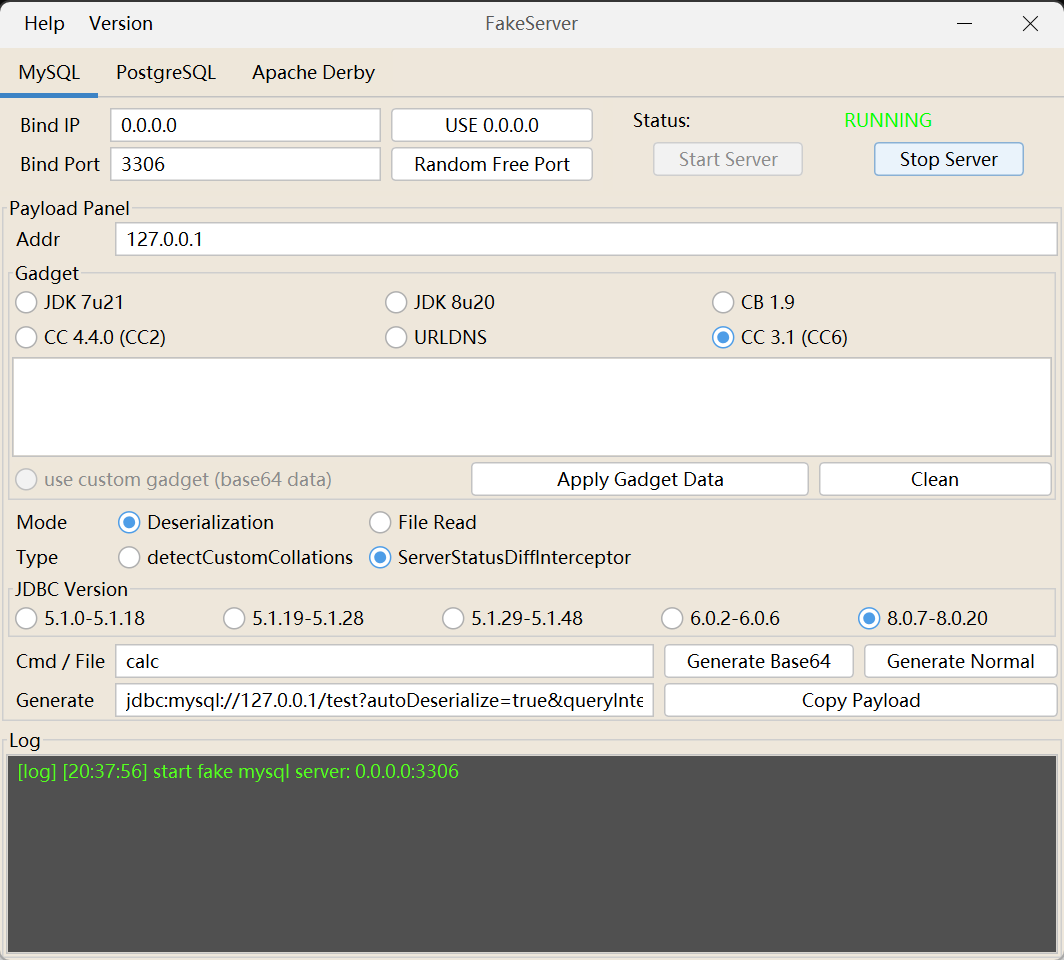This screenshot has height=960, width=1064.
Task: Click the Apply Gadget Data button
Action: 640,480
